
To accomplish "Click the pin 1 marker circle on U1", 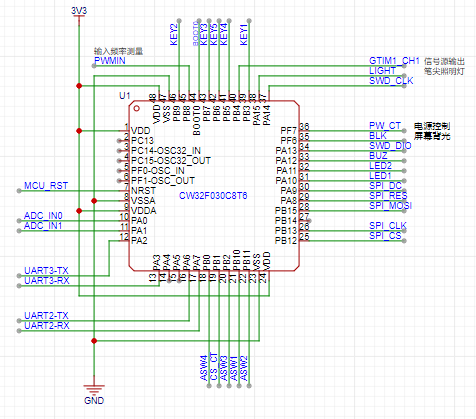I will pos(136,108).
